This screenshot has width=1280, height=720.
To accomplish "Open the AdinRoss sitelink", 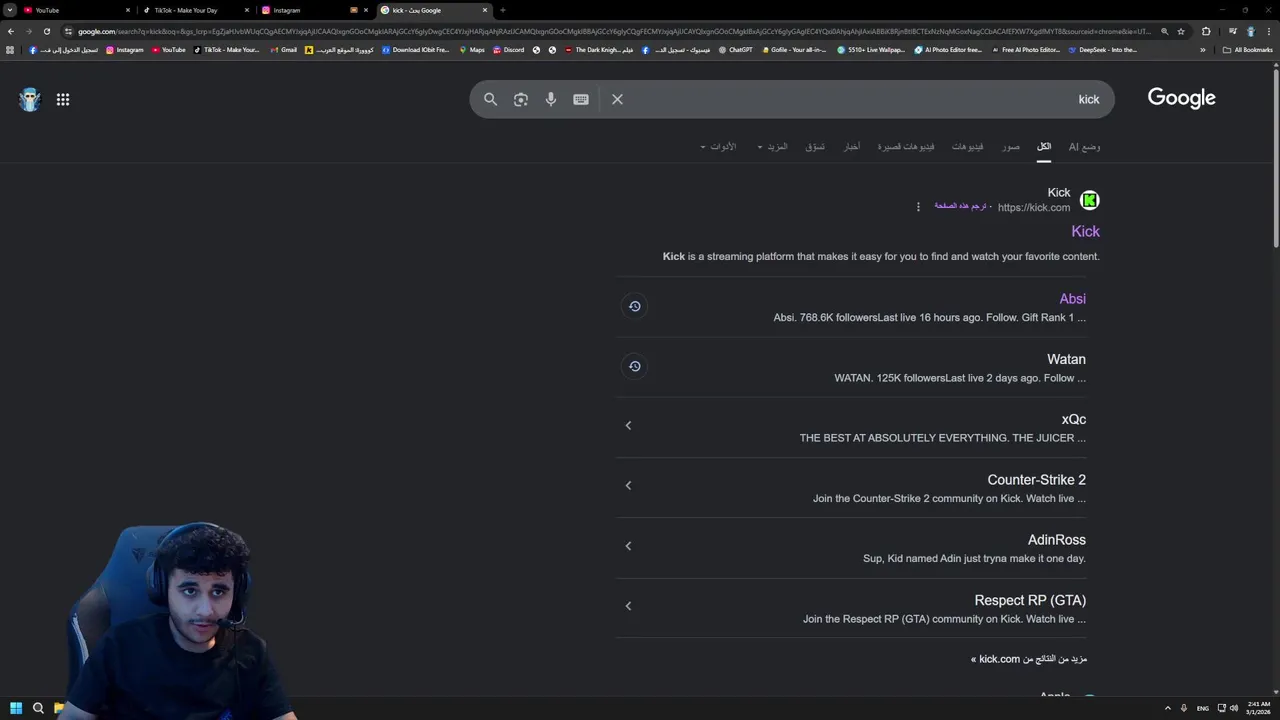I will pyautogui.click(x=1056, y=540).
